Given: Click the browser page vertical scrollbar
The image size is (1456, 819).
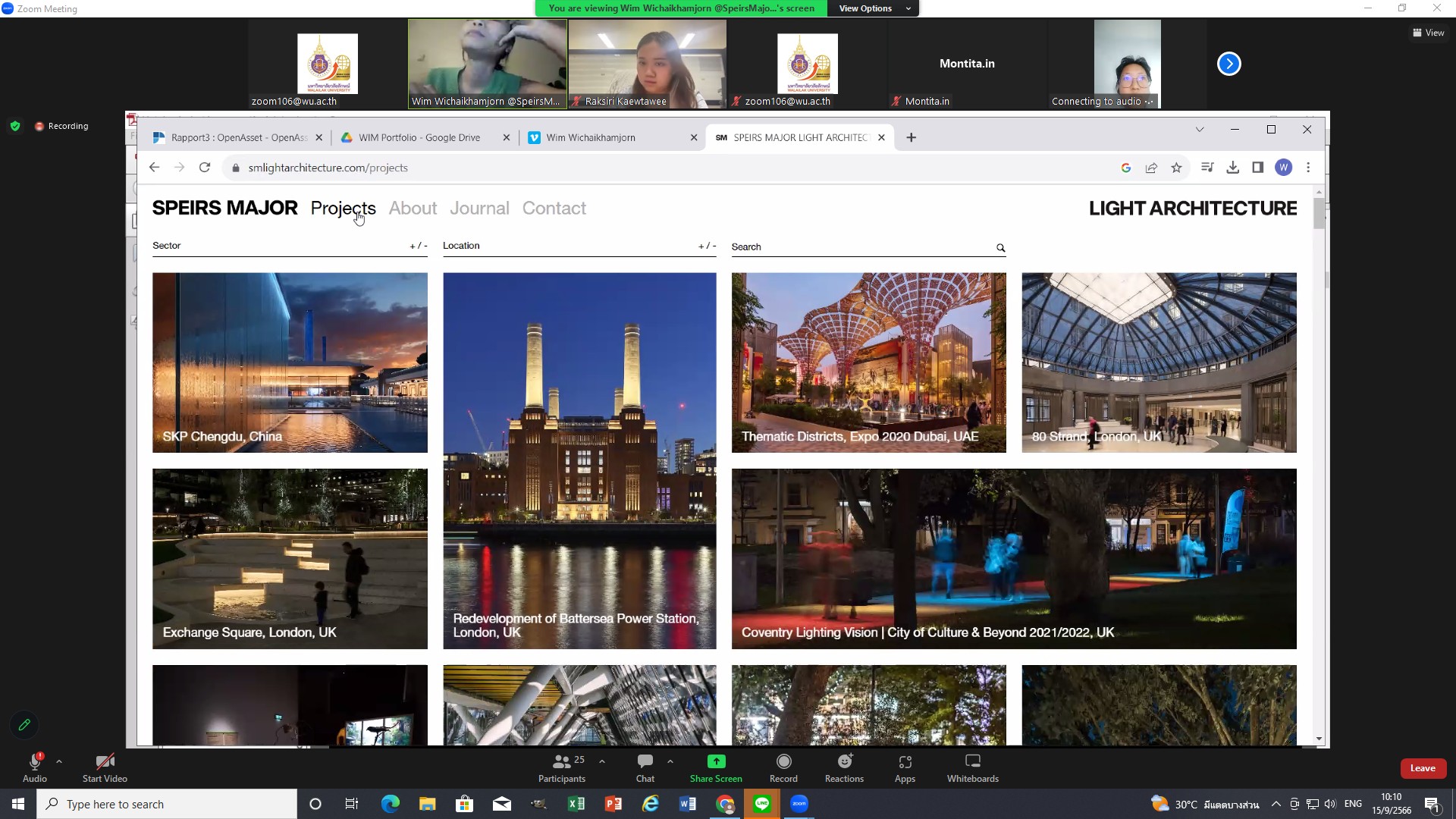Looking at the screenshot, I should [1319, 215].
